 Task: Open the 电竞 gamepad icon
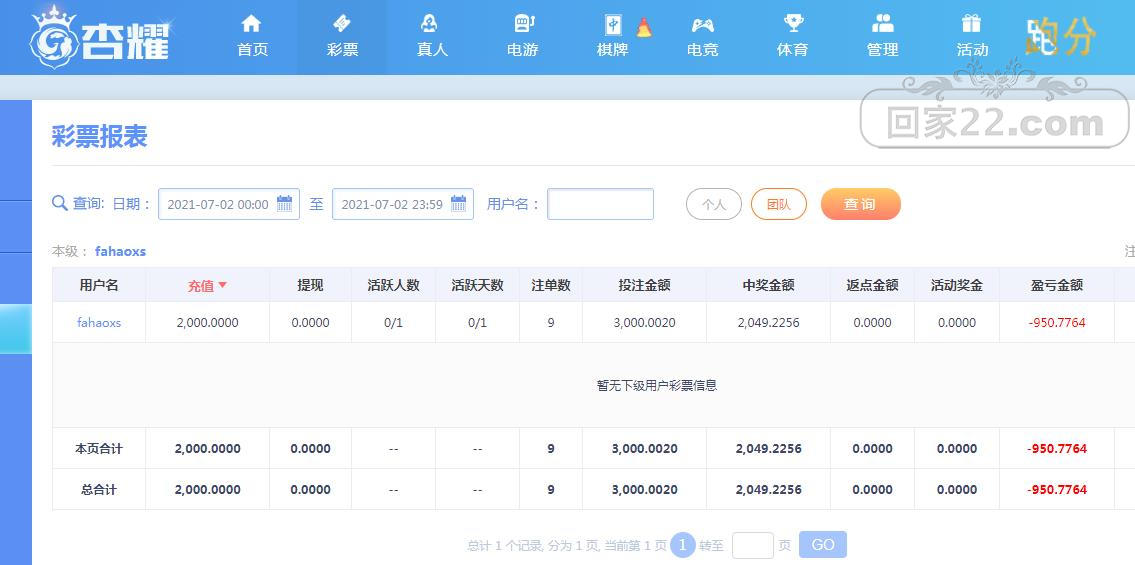click(x=702, y=25)
